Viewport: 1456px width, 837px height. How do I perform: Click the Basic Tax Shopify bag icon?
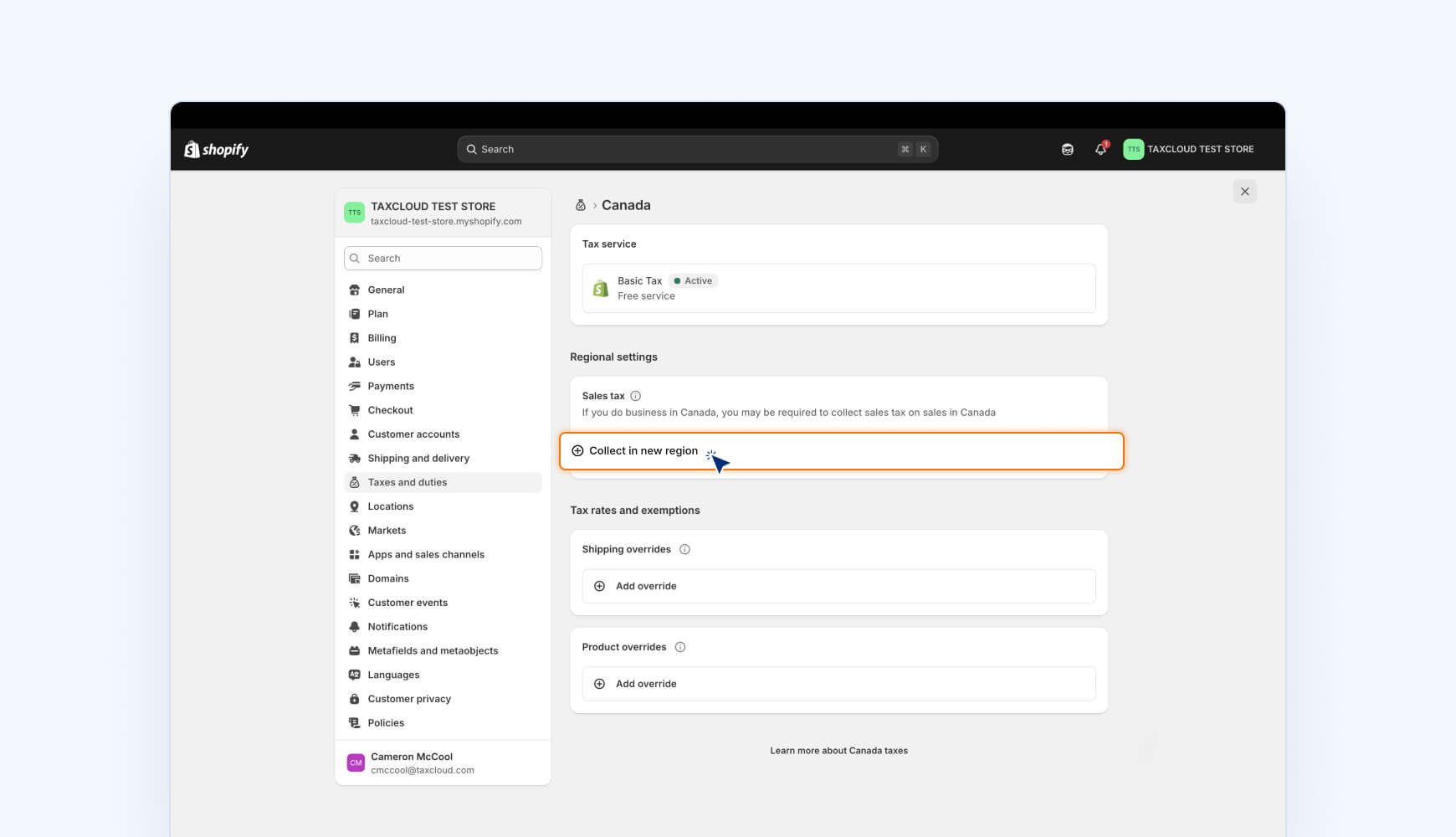pos(600,289)
